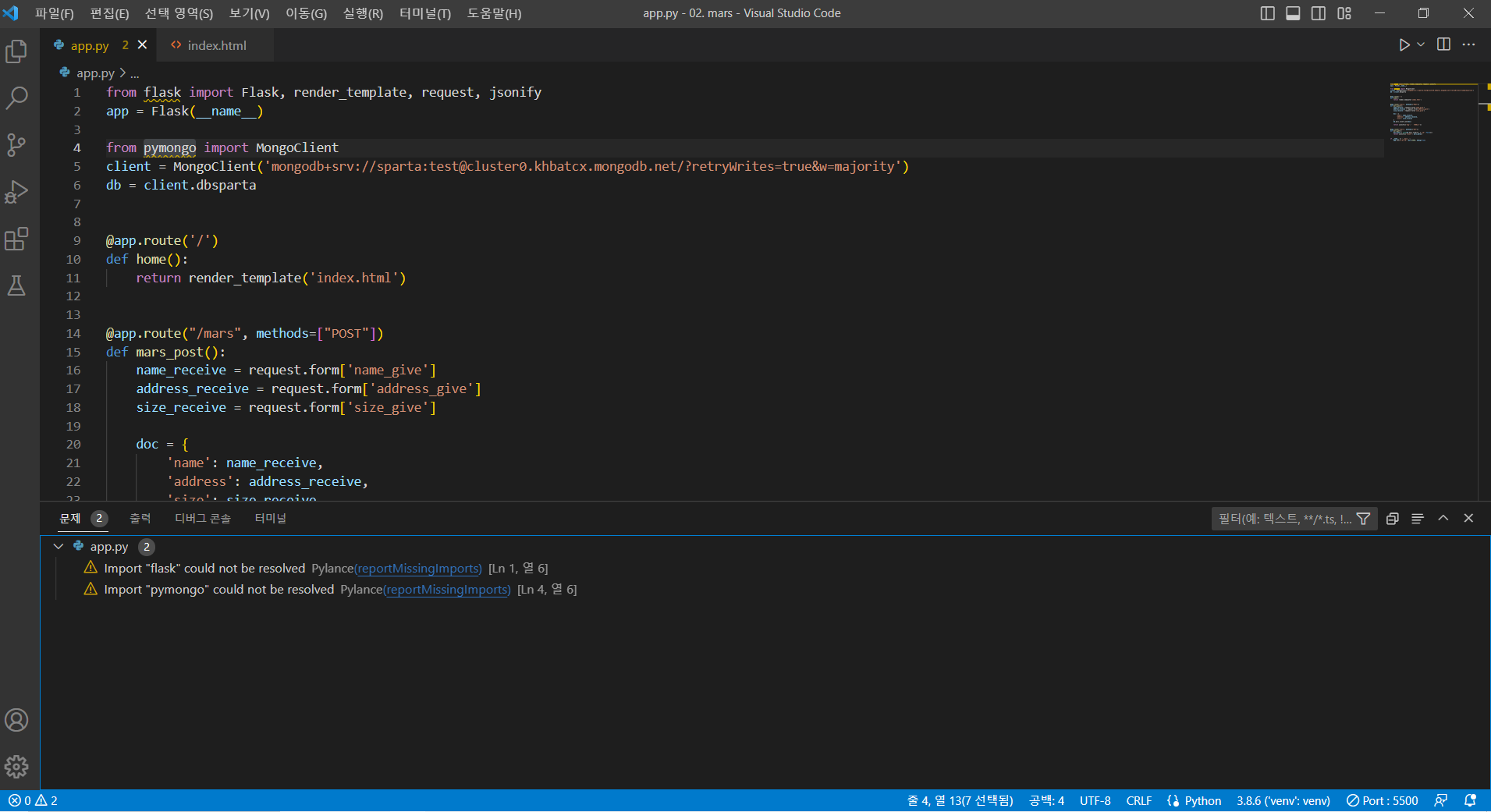Screen dimensions: 1491x812
Task: Click the code minimap preview
Action: 1432,112
